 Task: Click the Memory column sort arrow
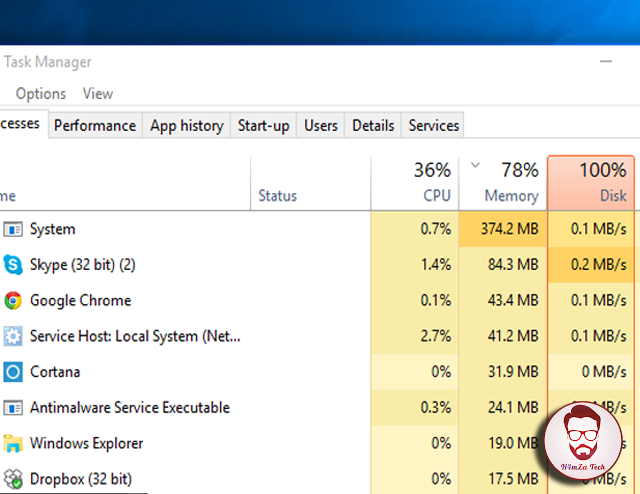click(475, 165)
